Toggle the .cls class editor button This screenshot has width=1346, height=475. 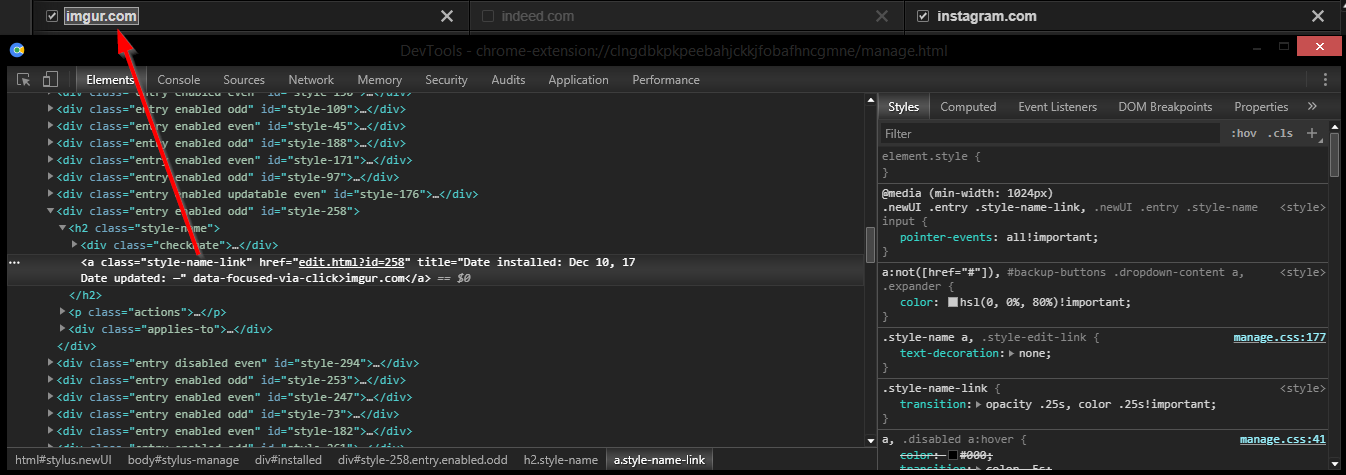coord(1280,133)
